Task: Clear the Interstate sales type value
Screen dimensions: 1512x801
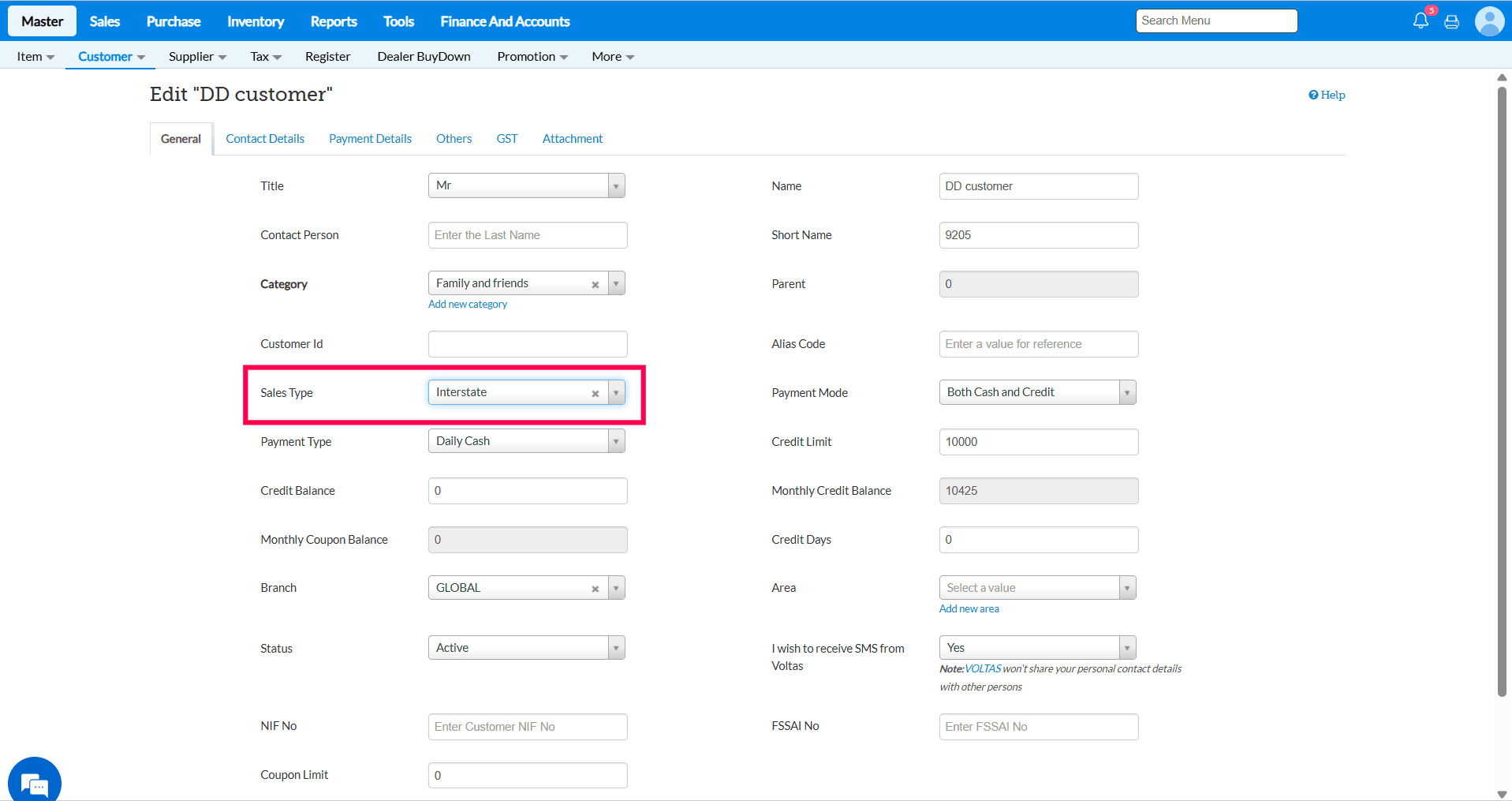Action: coord(595,393)
